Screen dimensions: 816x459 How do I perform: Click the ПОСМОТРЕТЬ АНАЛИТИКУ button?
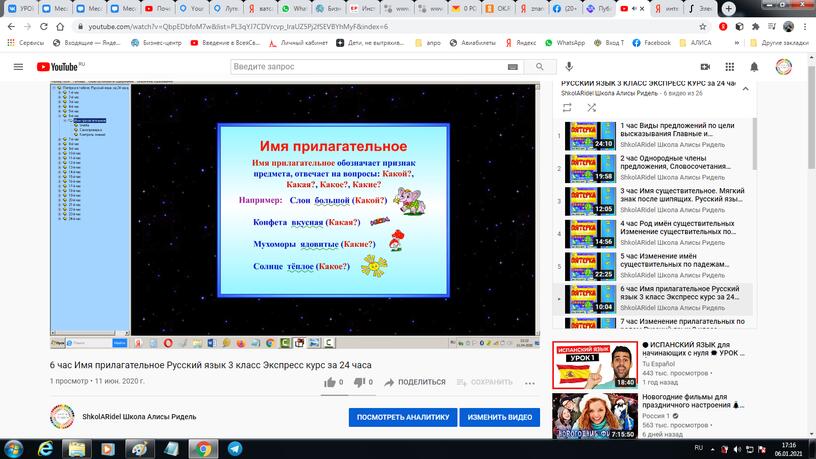pos(403,417)
